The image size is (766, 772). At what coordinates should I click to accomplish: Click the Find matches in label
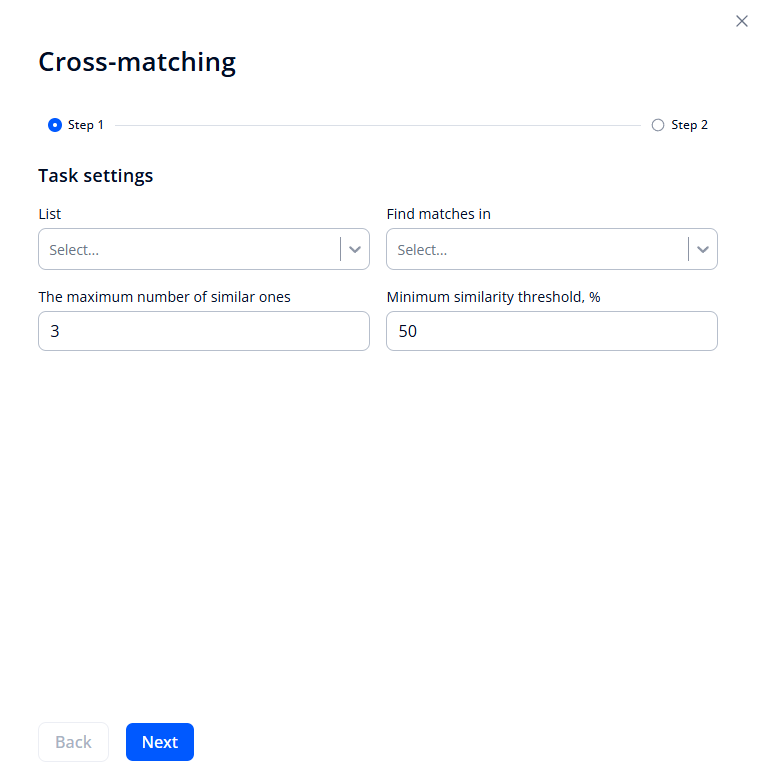438,214
